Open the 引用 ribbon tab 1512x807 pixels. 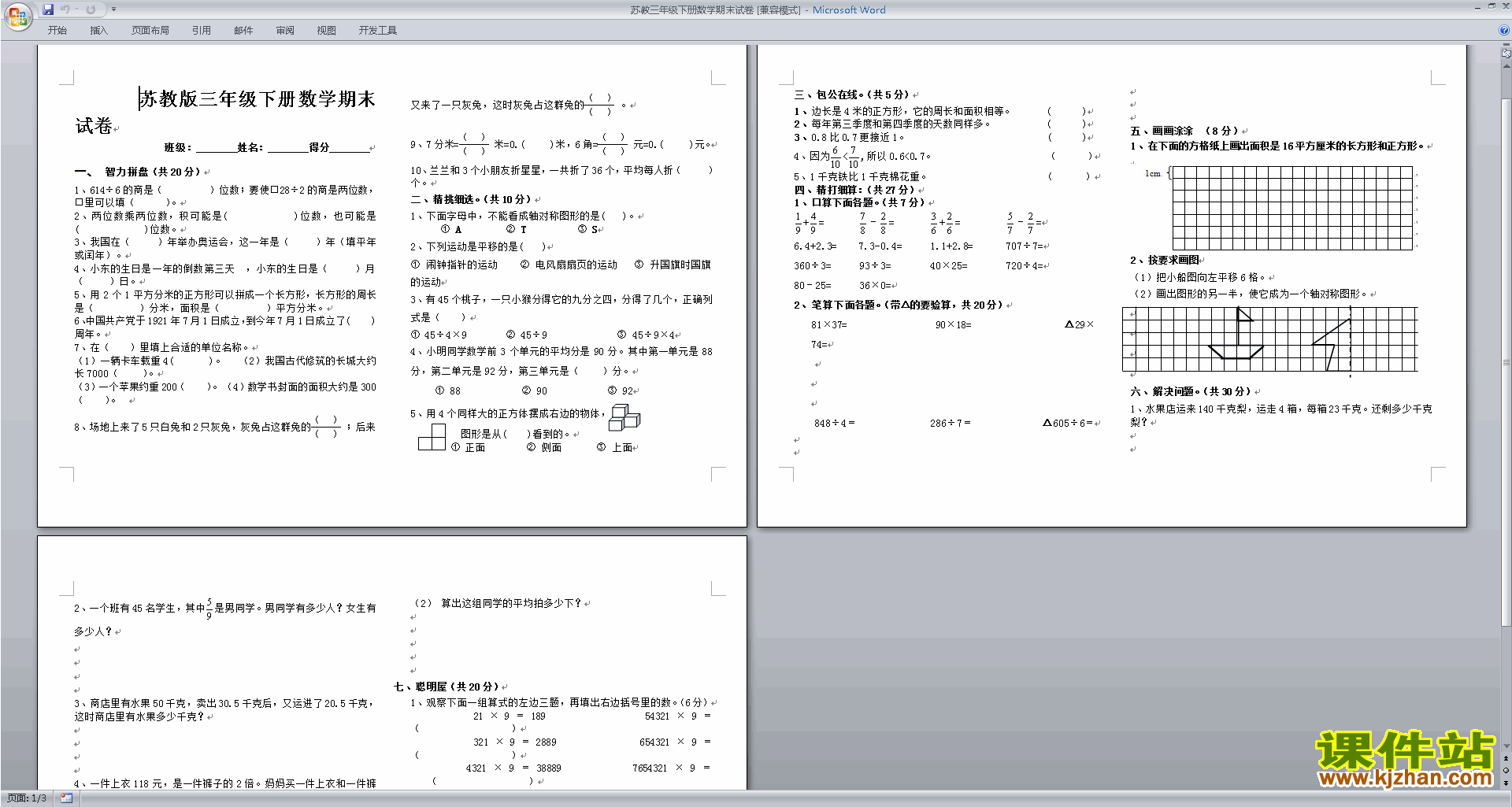point(202,31)
